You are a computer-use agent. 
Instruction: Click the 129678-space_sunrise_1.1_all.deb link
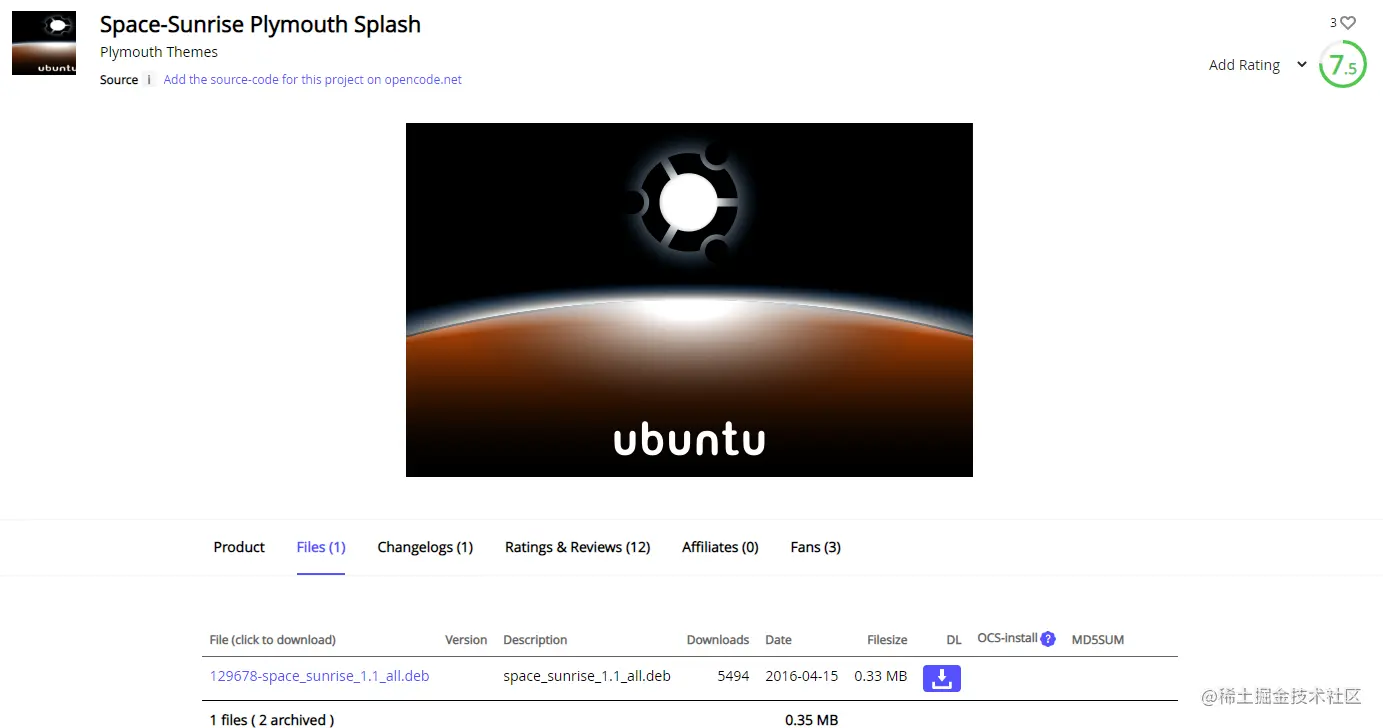tap(319, 676)
